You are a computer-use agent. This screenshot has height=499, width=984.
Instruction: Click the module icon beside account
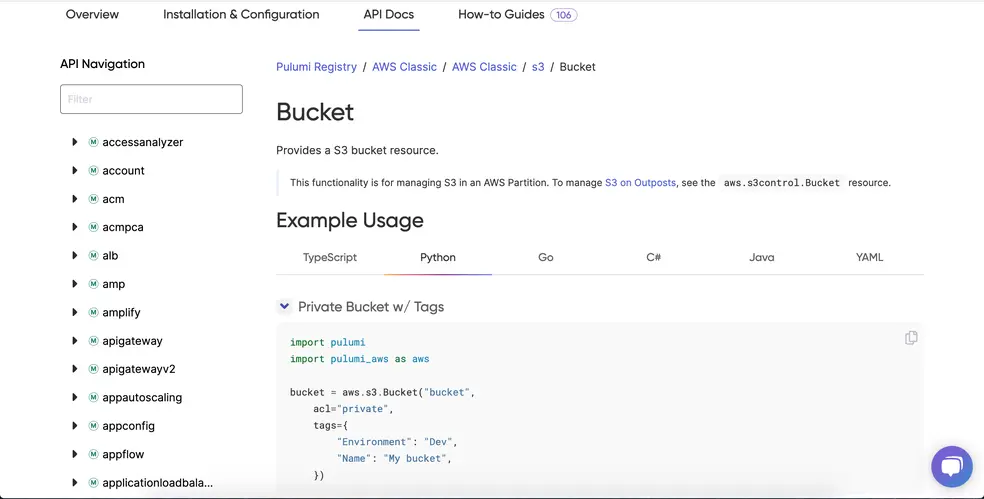[94, 170]
